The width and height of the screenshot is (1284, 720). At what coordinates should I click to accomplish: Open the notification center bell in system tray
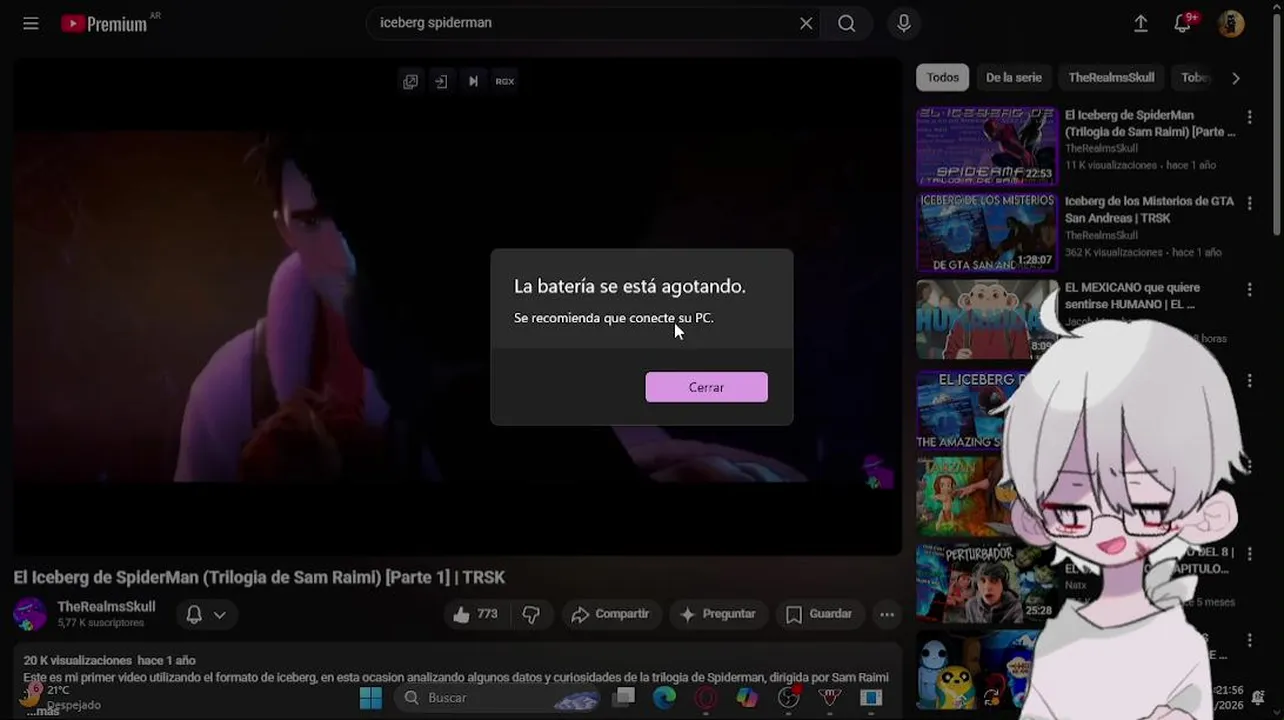point(1258,697)
